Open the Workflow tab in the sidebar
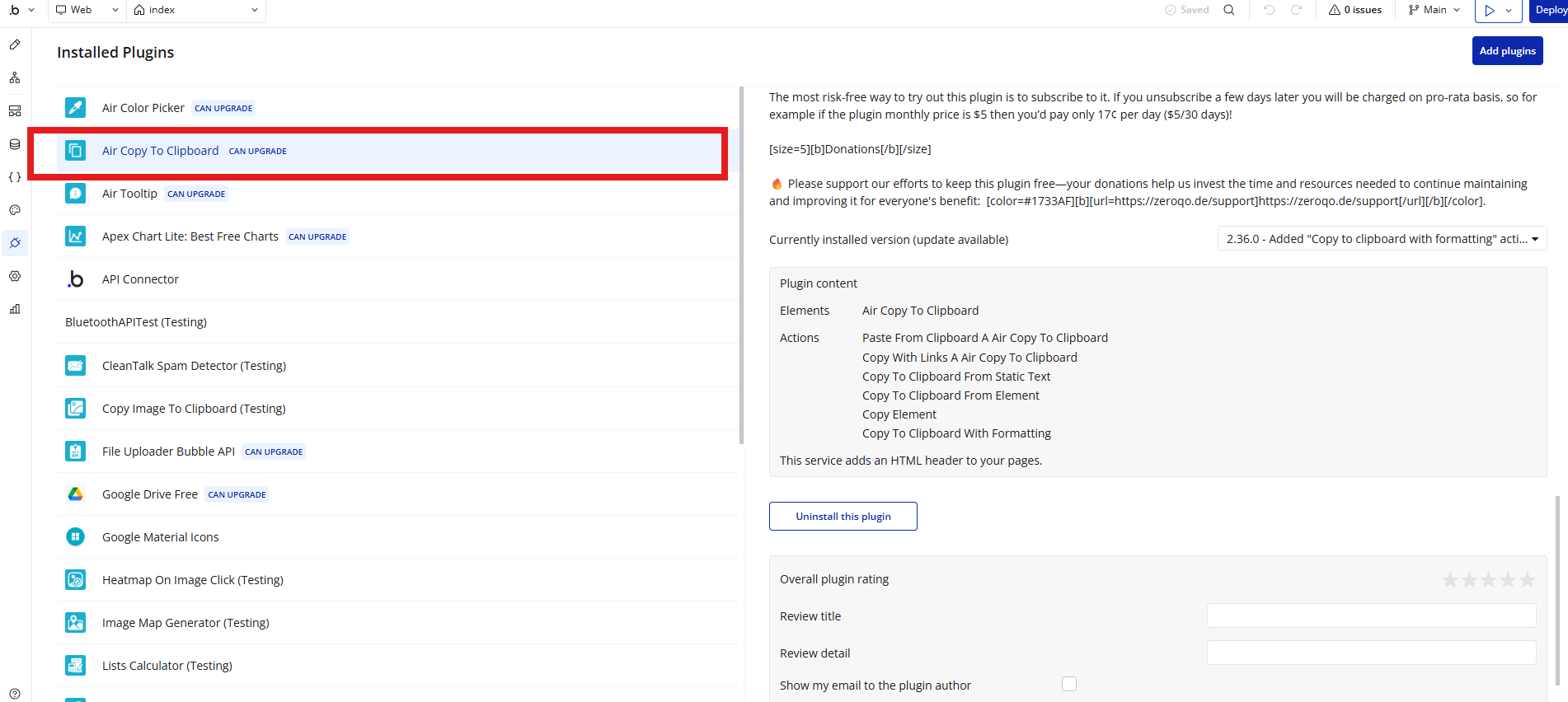 tap(15, 78)
